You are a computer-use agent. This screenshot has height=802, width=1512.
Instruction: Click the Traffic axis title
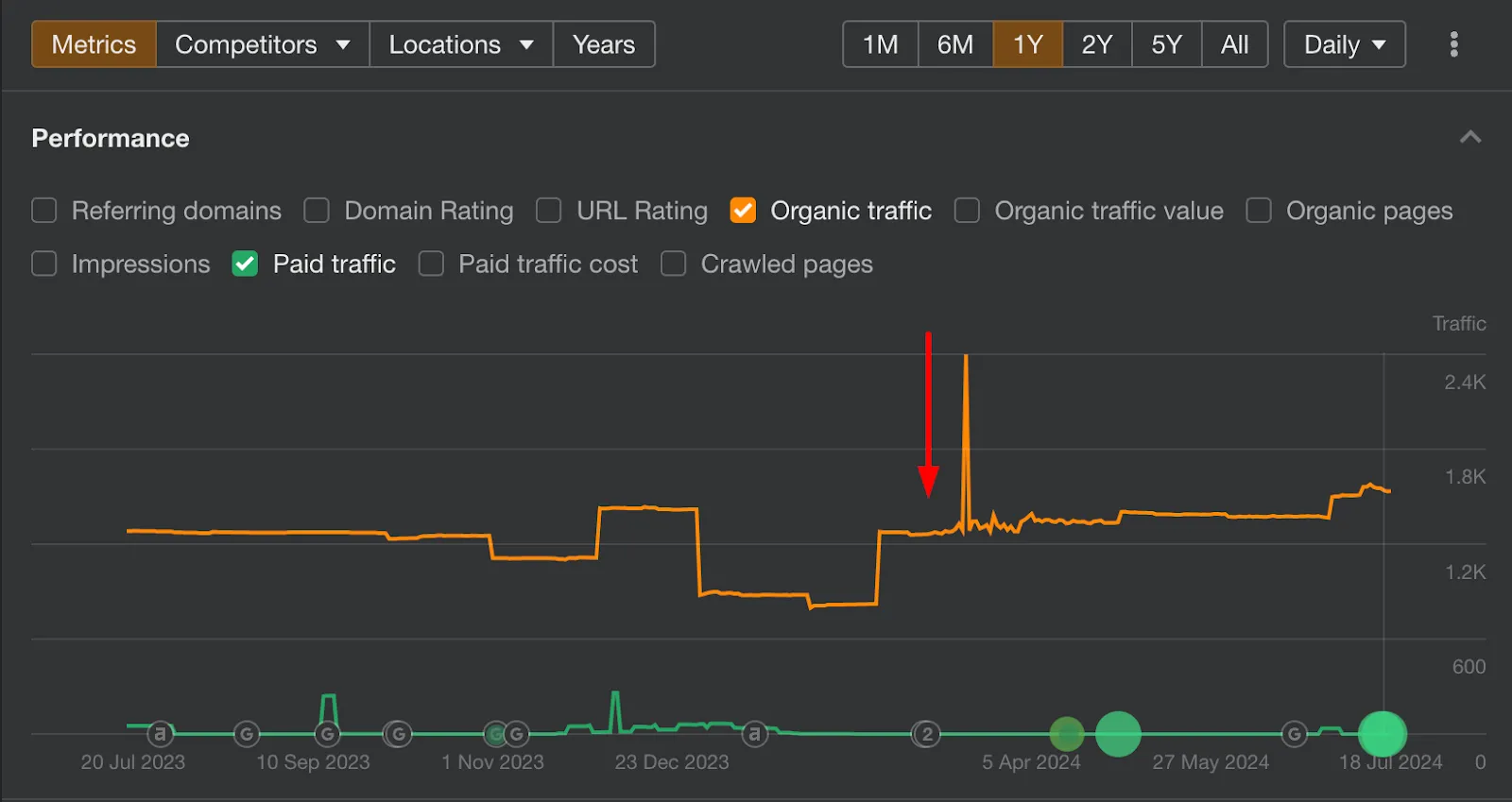(1459, 323)
